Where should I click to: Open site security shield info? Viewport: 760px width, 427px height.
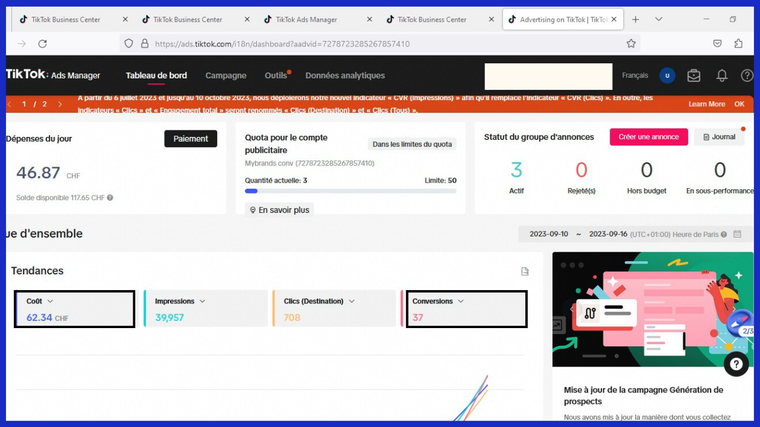pos(128,44)
